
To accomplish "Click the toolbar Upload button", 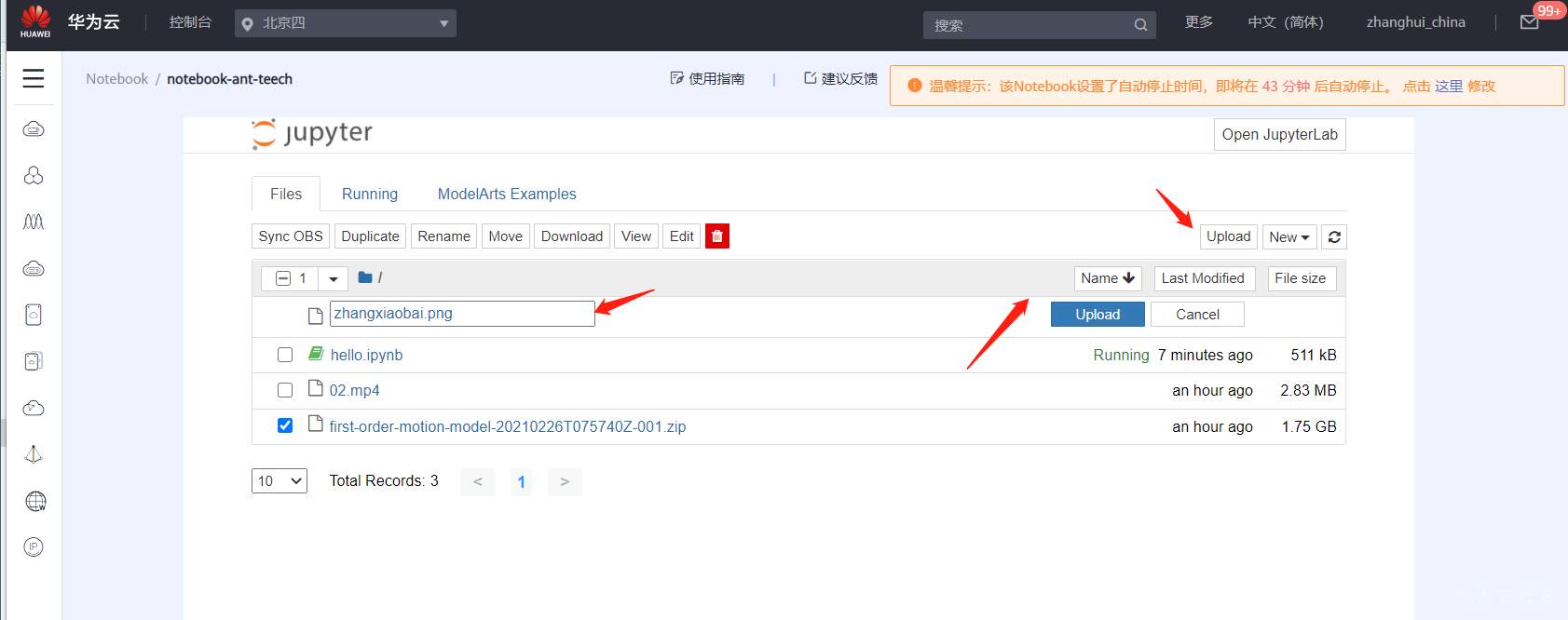I will (x=1228, y=236).
